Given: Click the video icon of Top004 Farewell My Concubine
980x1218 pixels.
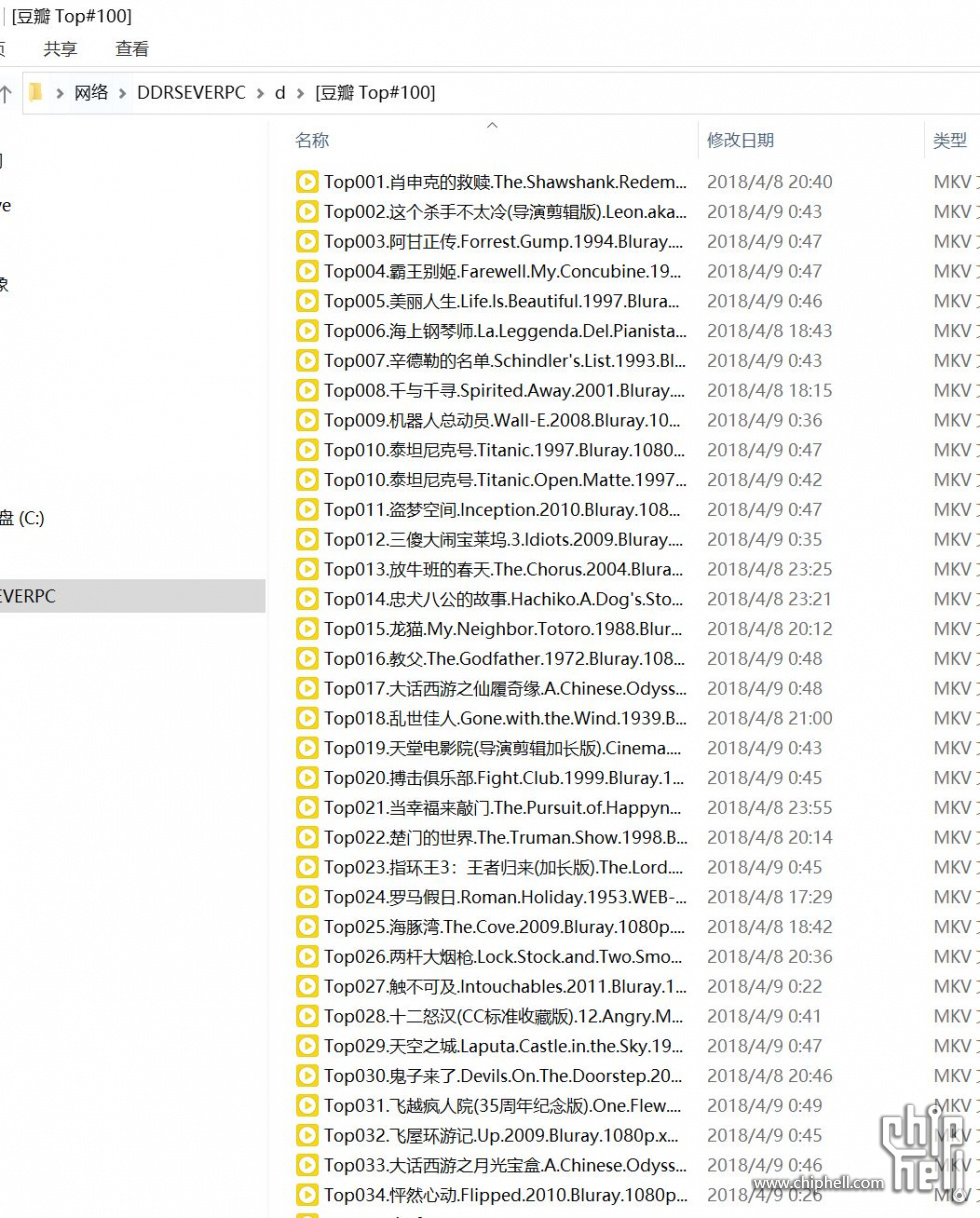Looking at the screenshot, I should click(x=306, y=271).
